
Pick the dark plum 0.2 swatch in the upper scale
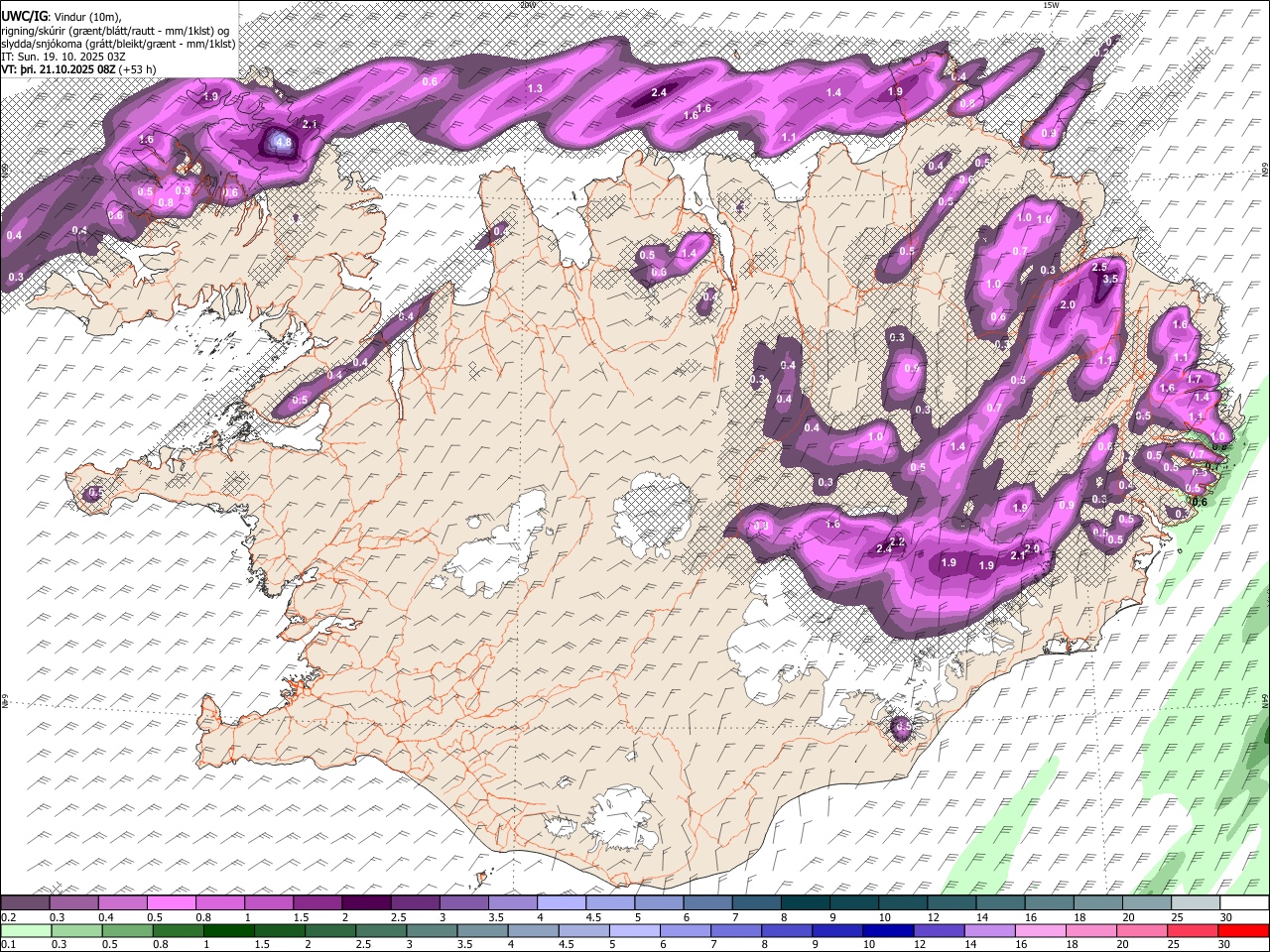coord(25,902)
